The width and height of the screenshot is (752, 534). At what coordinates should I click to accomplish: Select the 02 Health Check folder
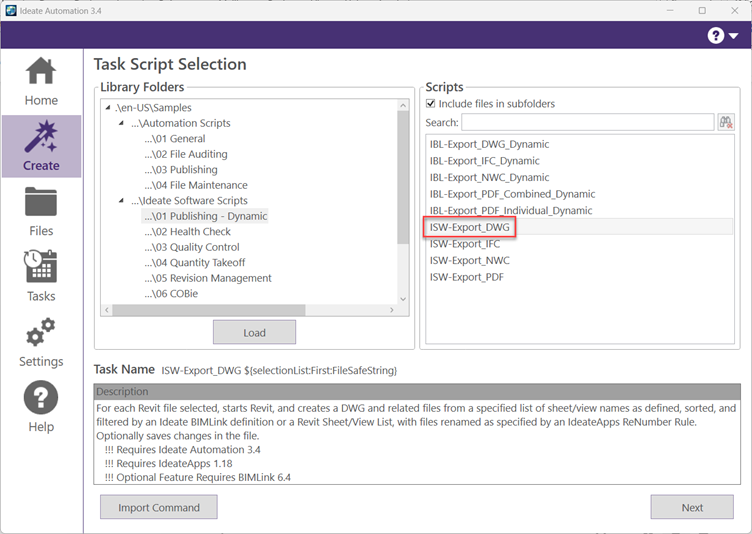(187, 232)
